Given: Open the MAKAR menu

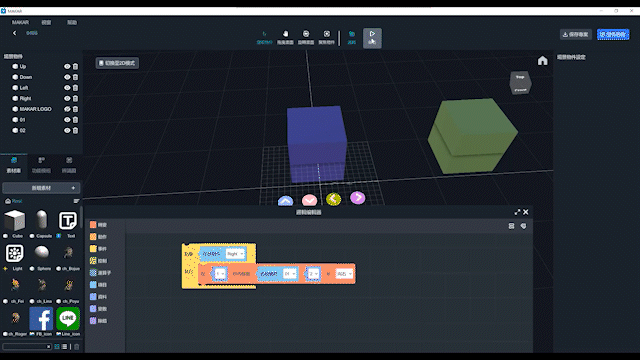Looking at the screenshot, I should [x=20, y=22].
